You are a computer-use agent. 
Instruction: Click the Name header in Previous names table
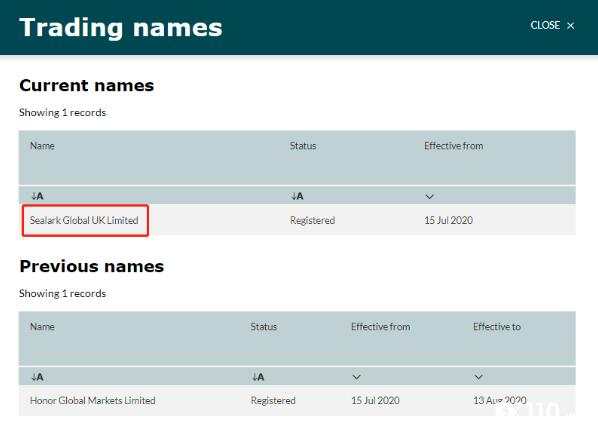42,327
